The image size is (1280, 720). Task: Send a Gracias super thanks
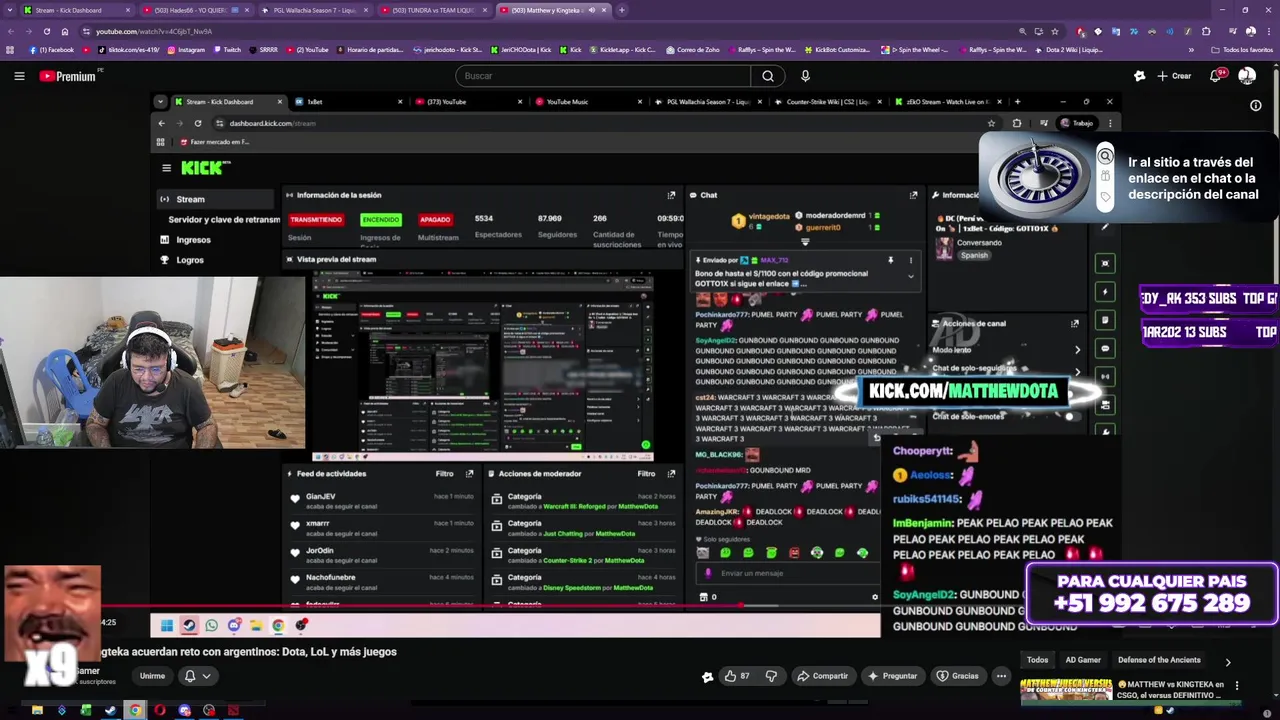coord(957,676)
